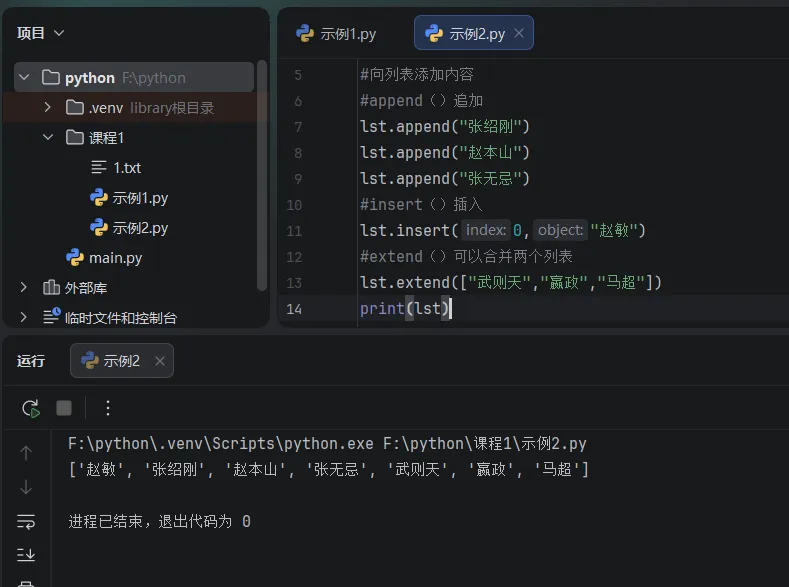789x587 pixels.
Task: Expand 临时文件和控制台 node
Action: coord(23,317)
